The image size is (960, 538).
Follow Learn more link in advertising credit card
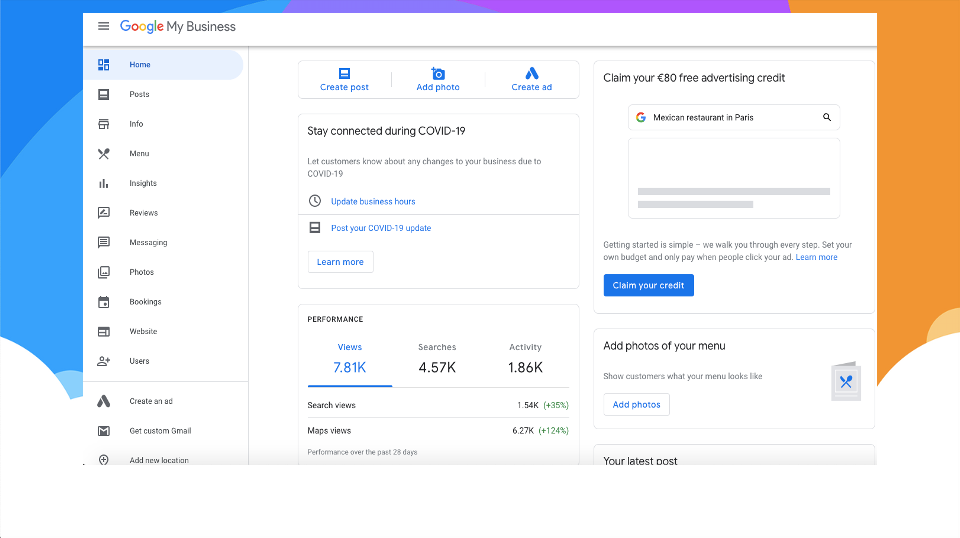tap(816, 257)
